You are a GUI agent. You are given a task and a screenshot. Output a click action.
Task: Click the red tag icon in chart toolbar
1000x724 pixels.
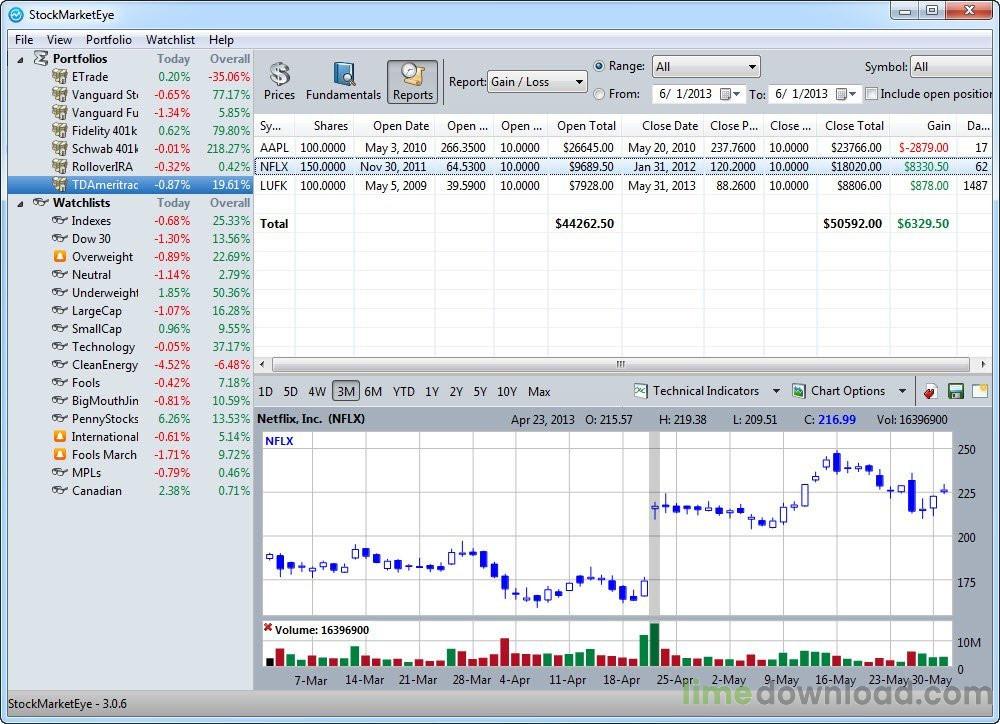click(x=930, y=391)
